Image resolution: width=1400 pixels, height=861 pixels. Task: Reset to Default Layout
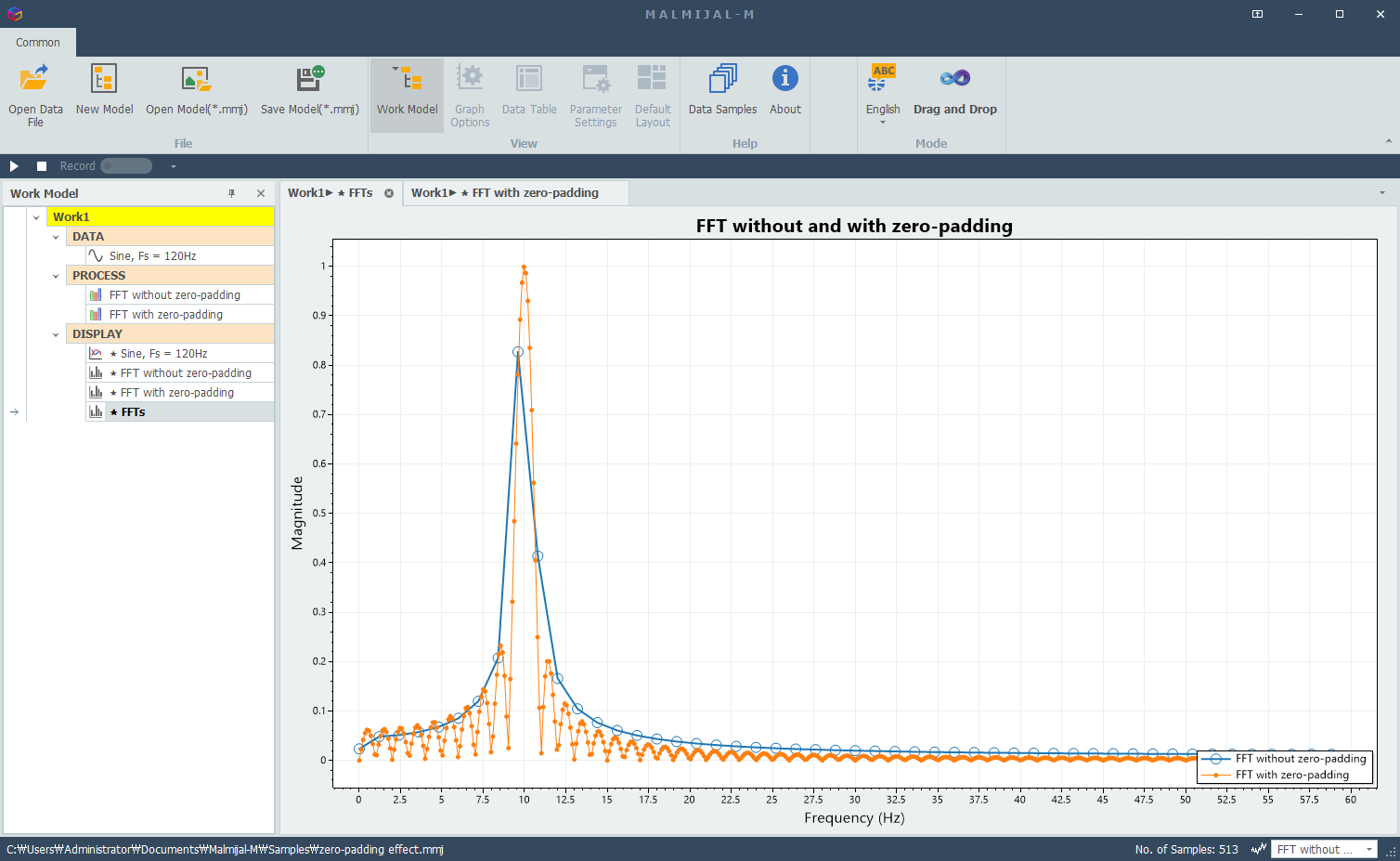click(x=653, y=95)
